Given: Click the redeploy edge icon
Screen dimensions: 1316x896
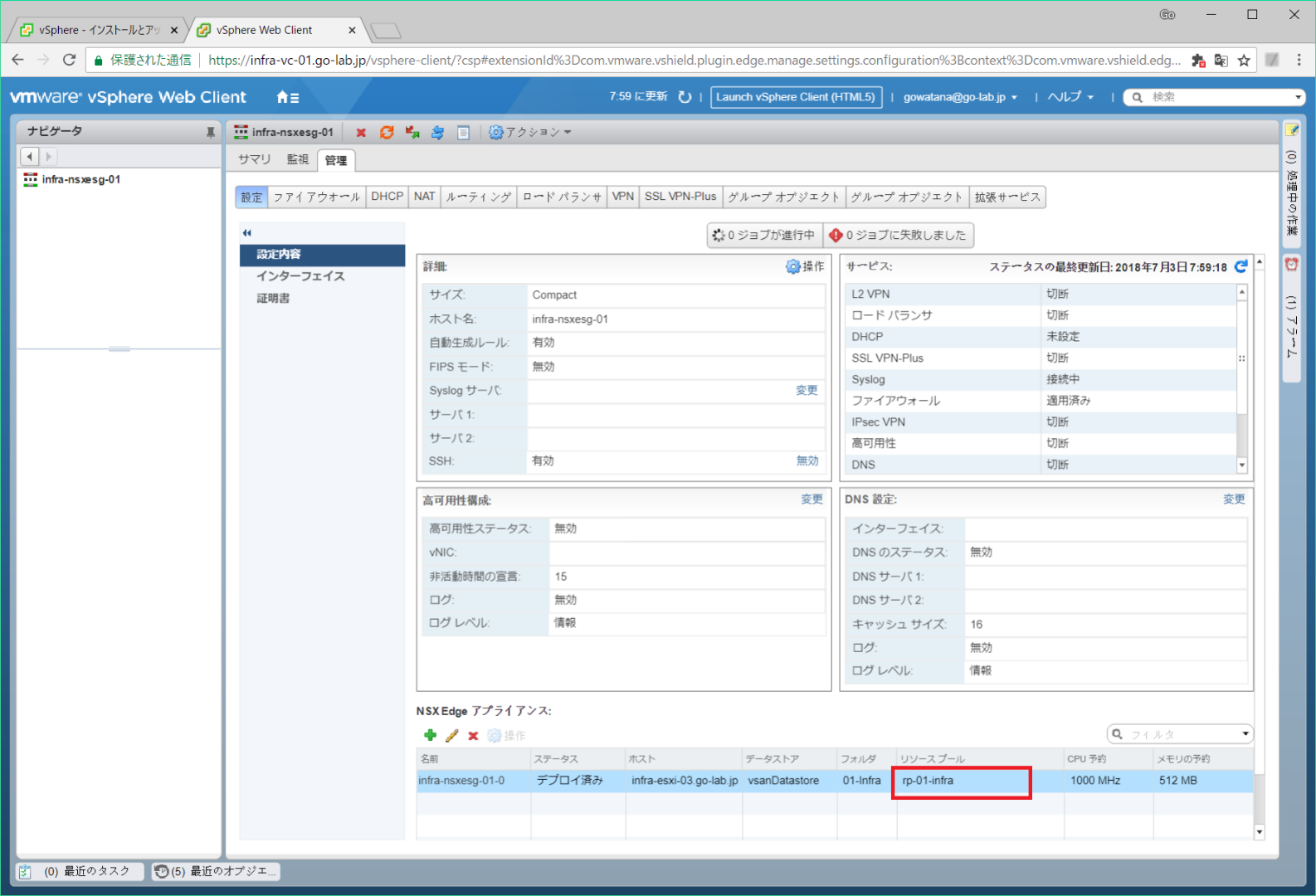Looking at the screenshot, I should click(412, 133).
